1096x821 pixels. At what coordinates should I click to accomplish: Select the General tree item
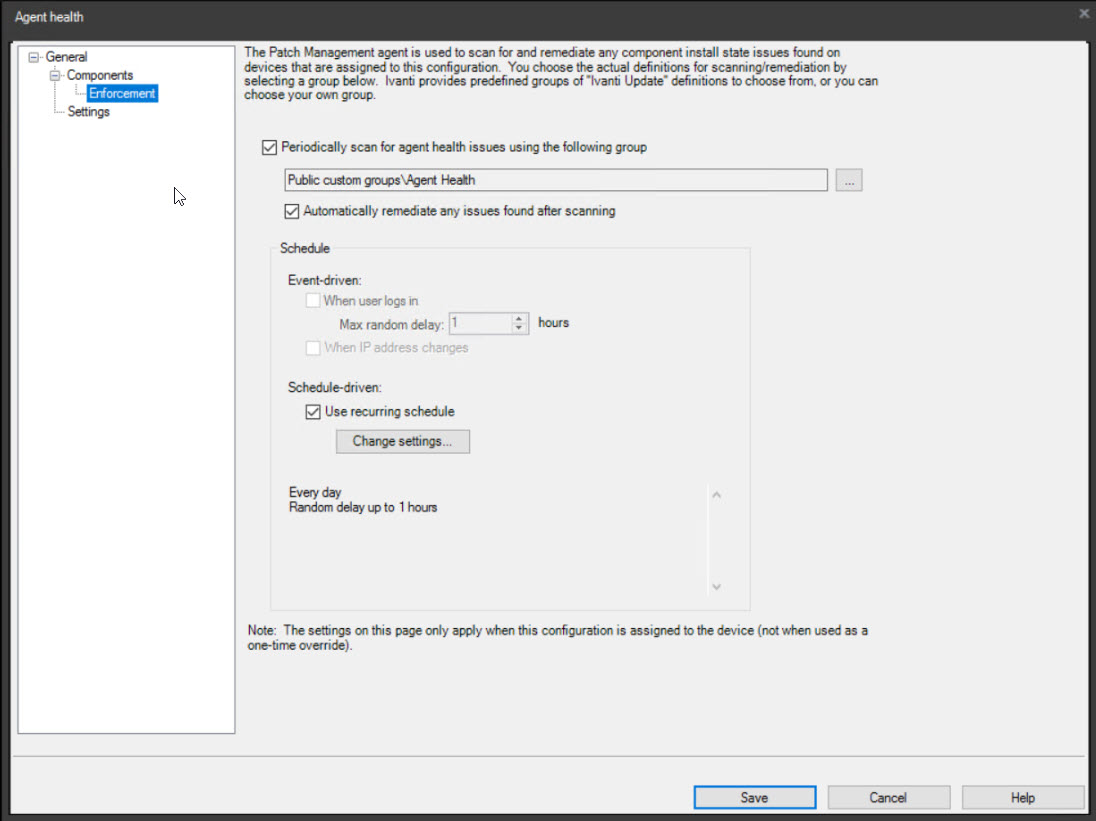point(66,57)
